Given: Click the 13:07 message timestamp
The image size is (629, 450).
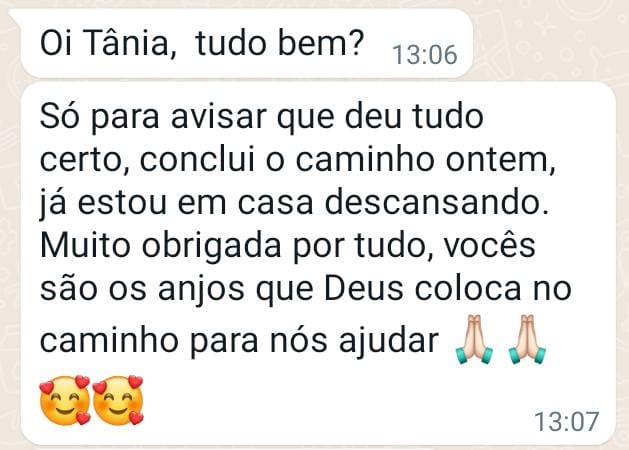Looking at the screenshot, I should 567,421.
